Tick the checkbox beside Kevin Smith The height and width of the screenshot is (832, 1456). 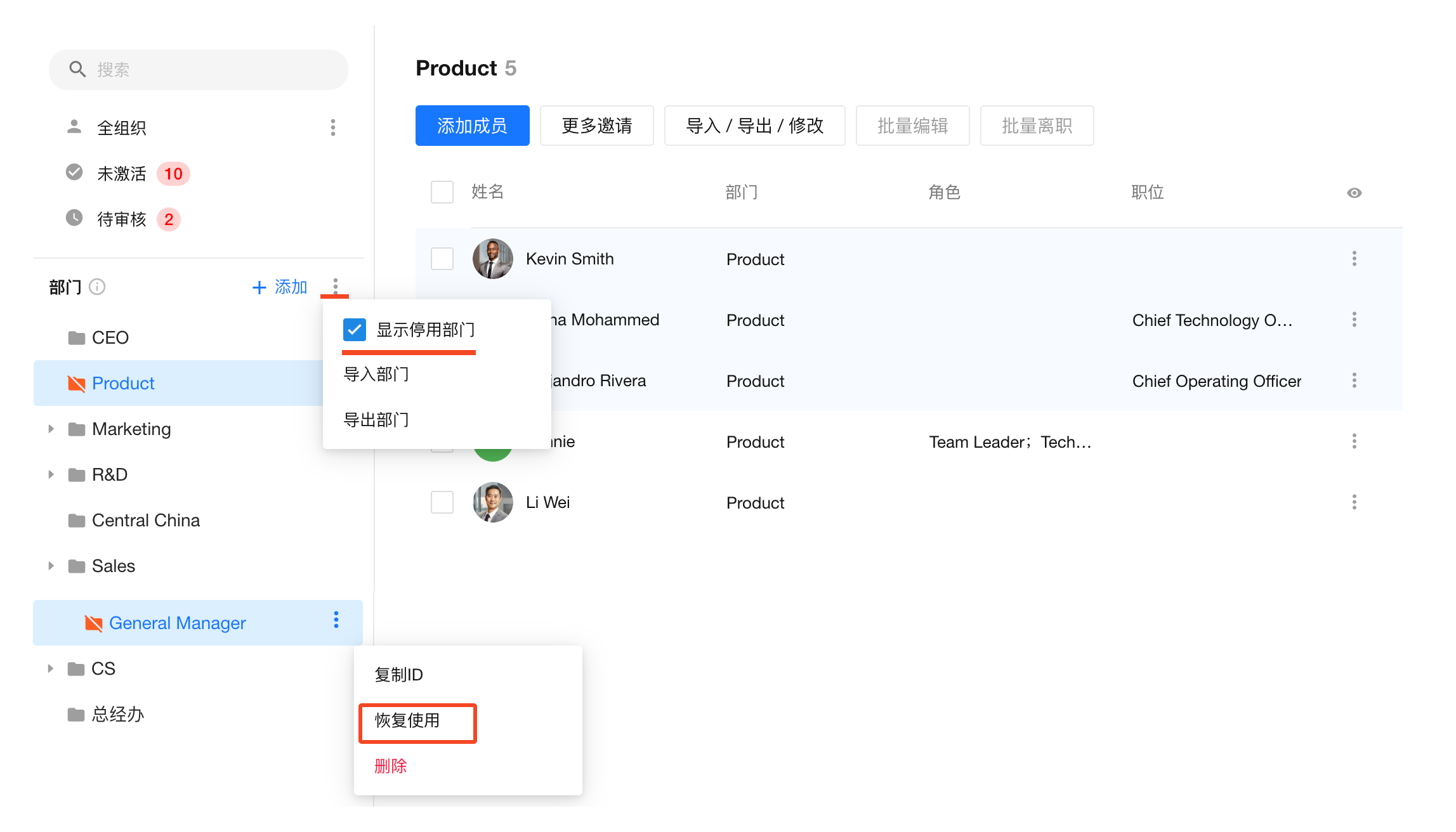pyautogui.click(x=442, y=259)
